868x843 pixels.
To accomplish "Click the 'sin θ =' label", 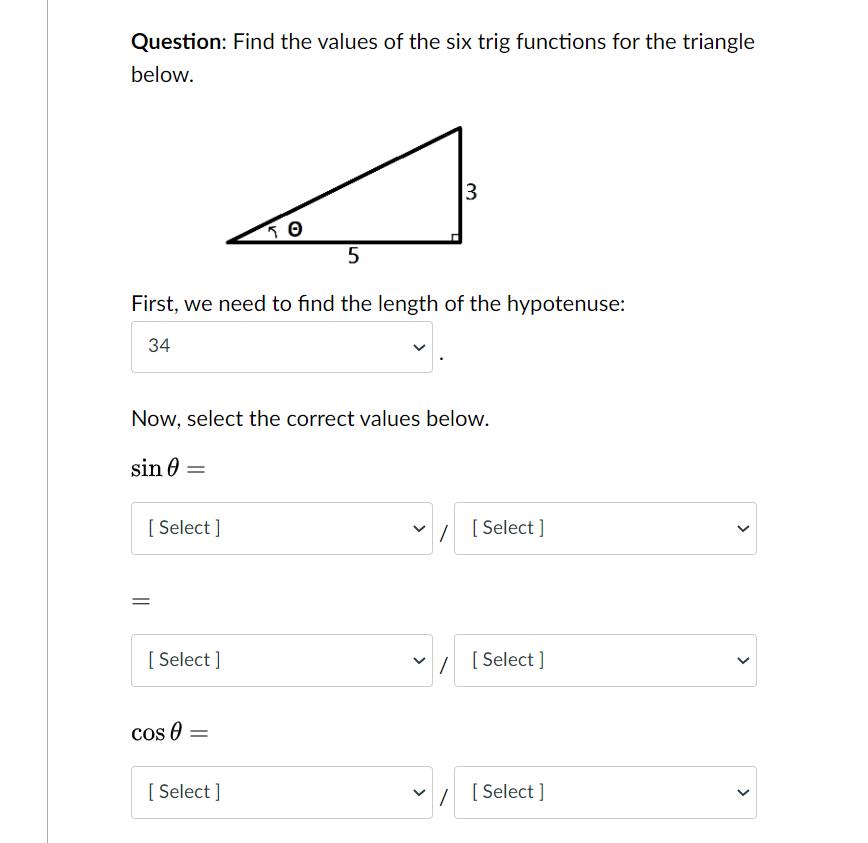I will point(167,468).
